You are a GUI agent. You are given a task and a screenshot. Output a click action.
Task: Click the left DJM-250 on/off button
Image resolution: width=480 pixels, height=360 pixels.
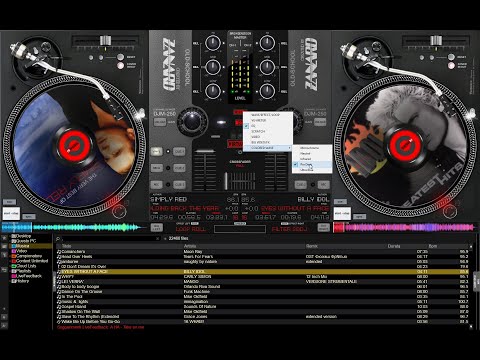pos(160,122)
